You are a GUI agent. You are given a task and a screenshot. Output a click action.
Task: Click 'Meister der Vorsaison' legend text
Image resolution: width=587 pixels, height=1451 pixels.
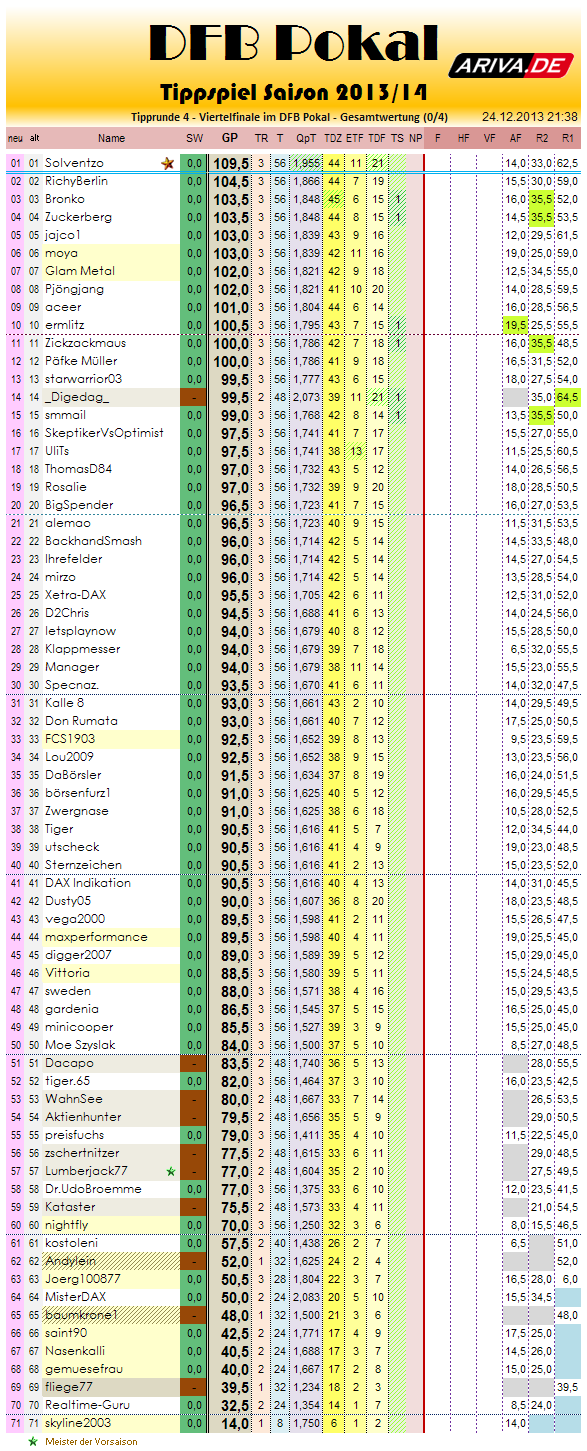tap(91, 1442)
